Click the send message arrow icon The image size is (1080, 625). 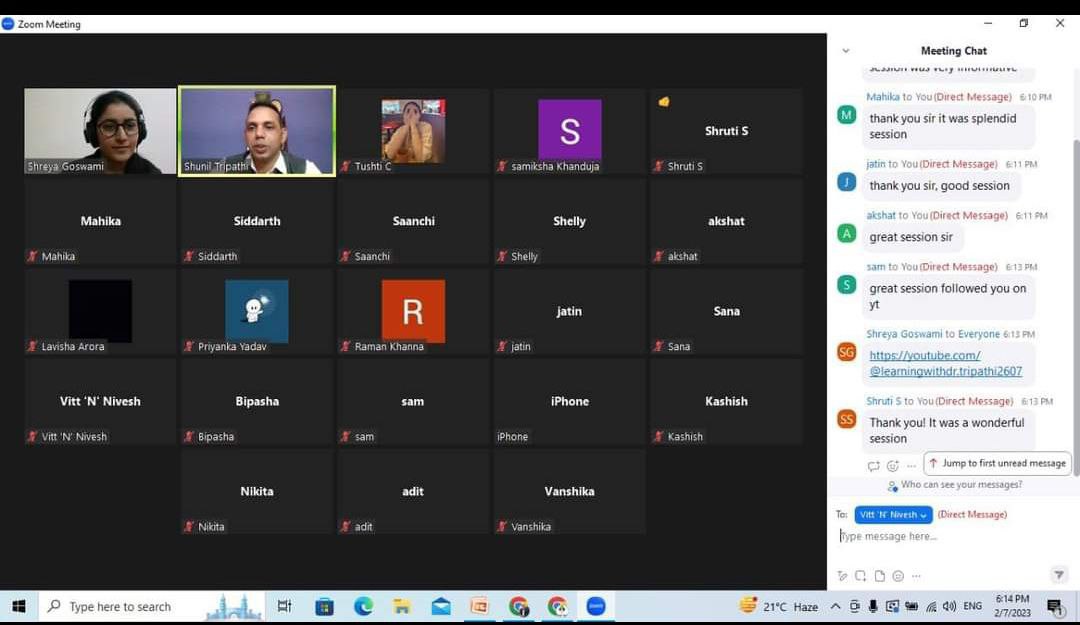pyautogui.click(x=1059, y=575)
